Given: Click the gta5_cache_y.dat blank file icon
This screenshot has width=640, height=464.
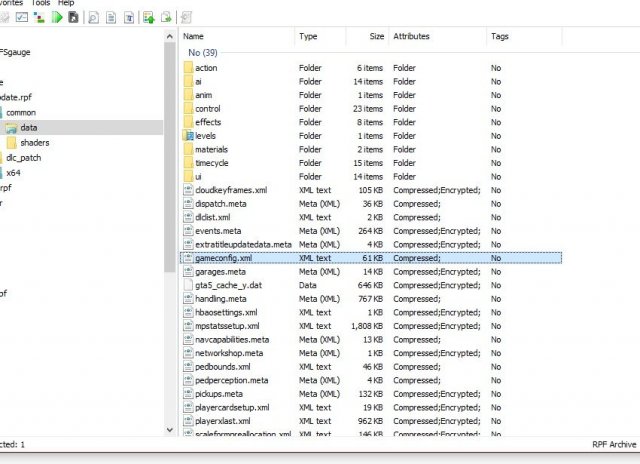Looking at the screenshot, I should [188, 285].
